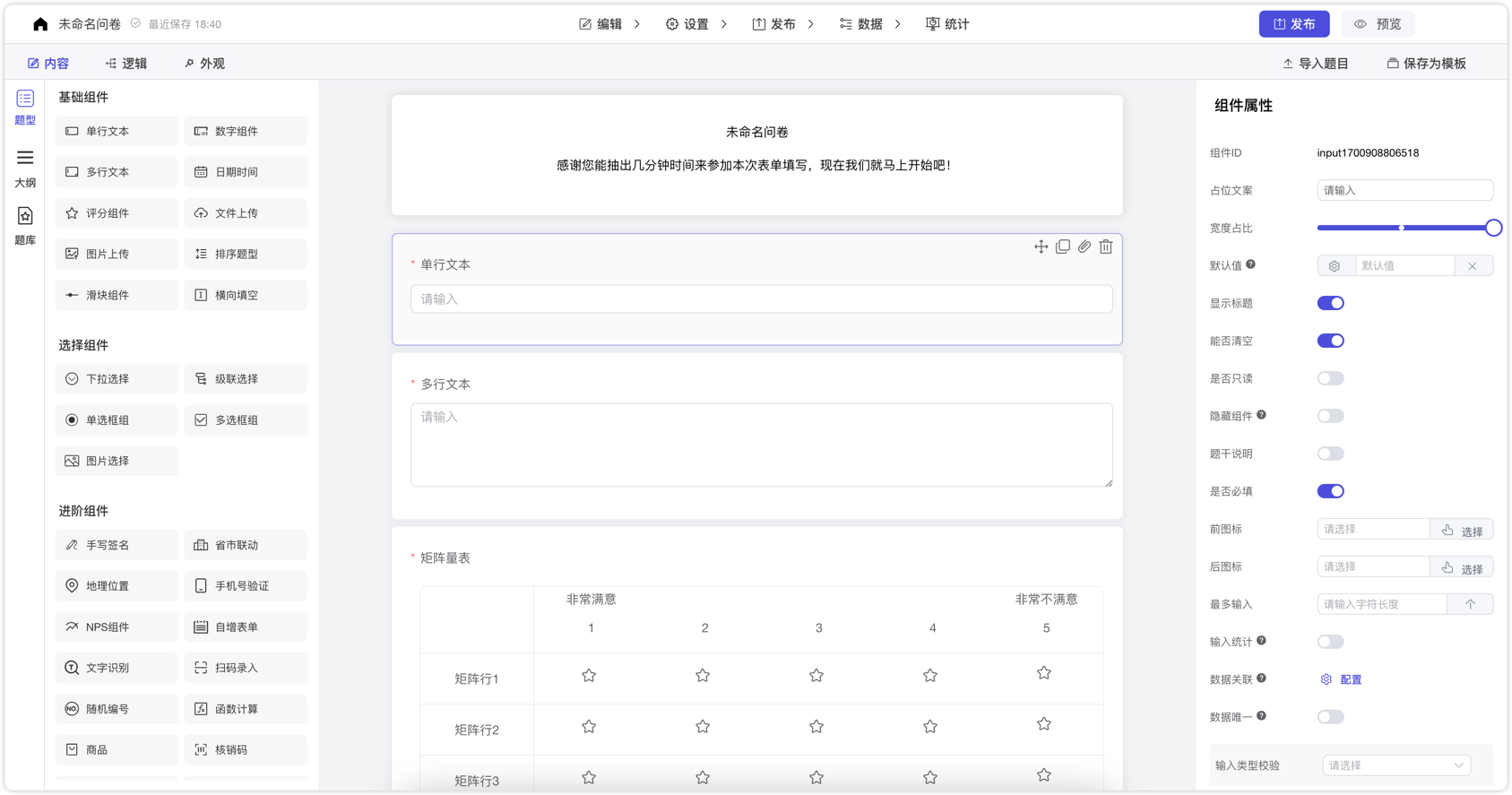Click the 最多输入 up arrow stepper
This screenshot has height=795, width=1512.
coord(1470,604)
